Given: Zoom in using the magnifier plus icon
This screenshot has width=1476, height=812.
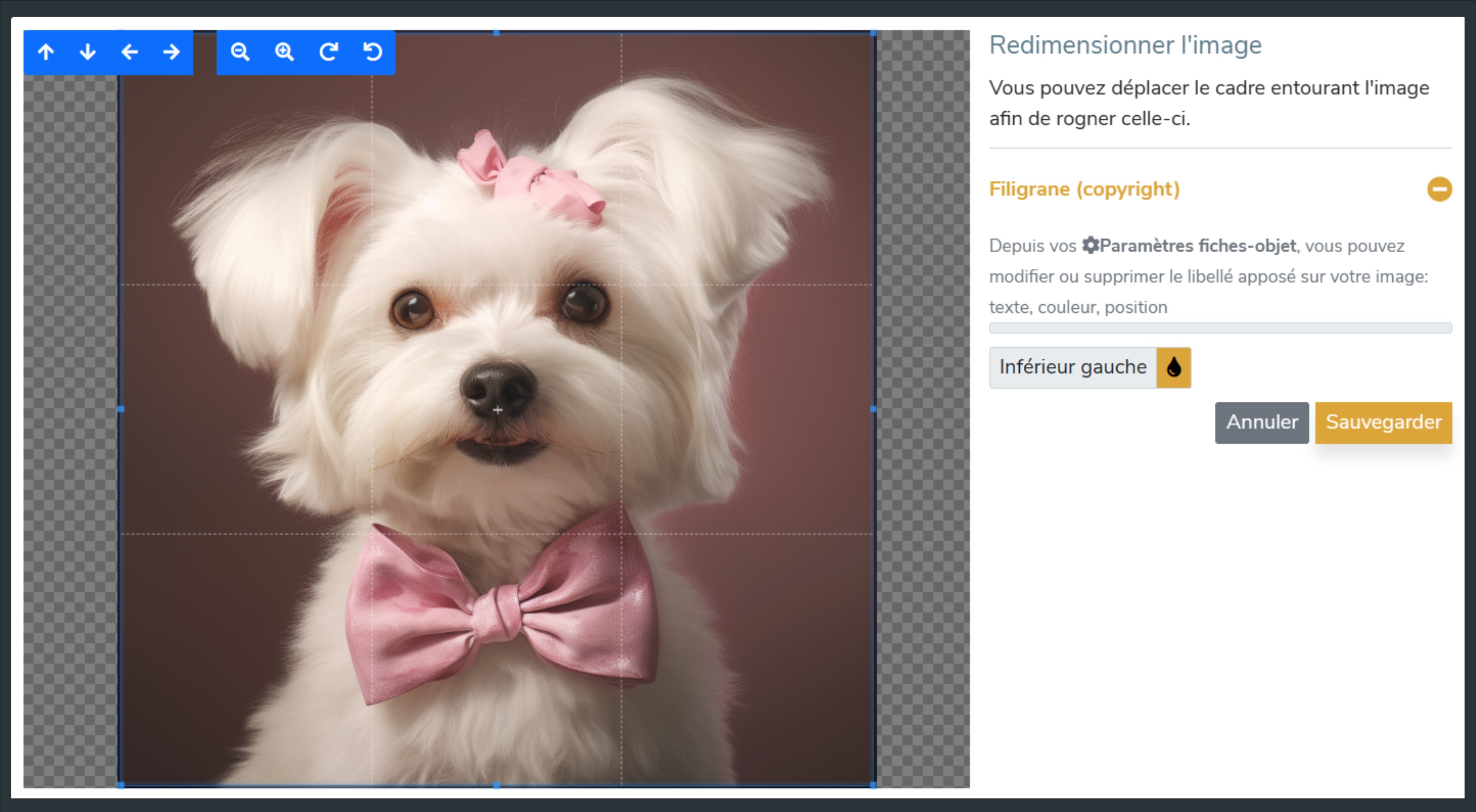Looking at the screenshot, I should pyautogui.click(x=284, y=52).
